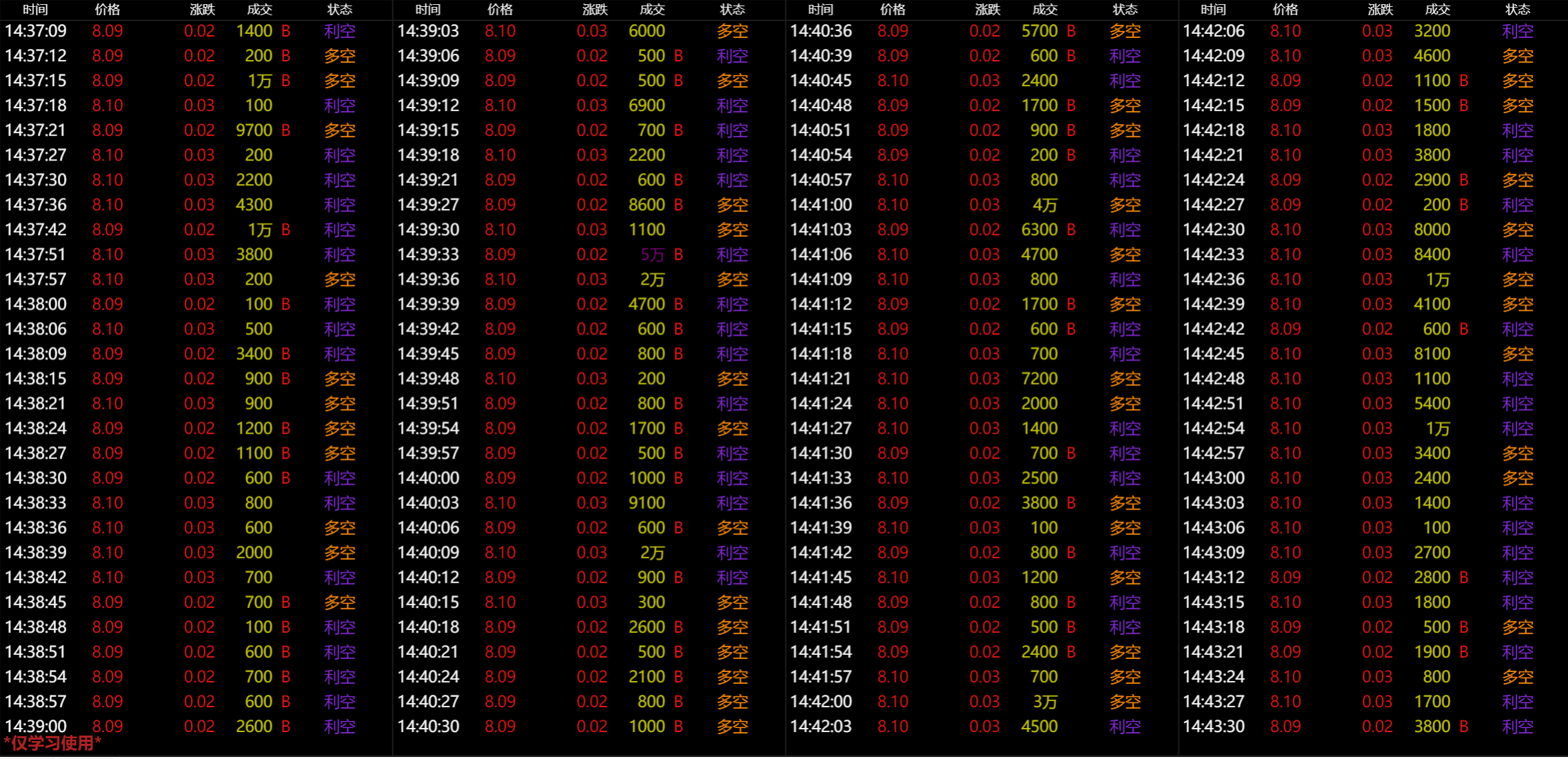Click the 利空 status at 14:42:06

[x=1518, y=31]
